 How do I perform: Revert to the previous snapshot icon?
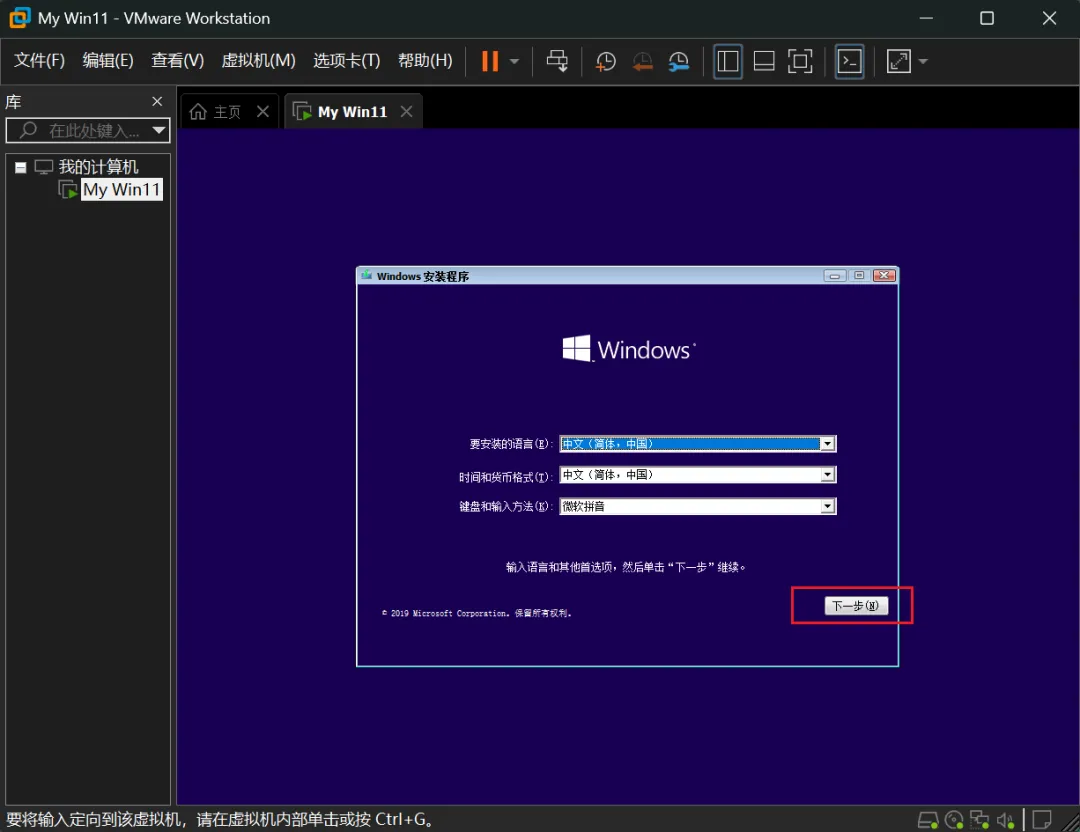point(642,61)
